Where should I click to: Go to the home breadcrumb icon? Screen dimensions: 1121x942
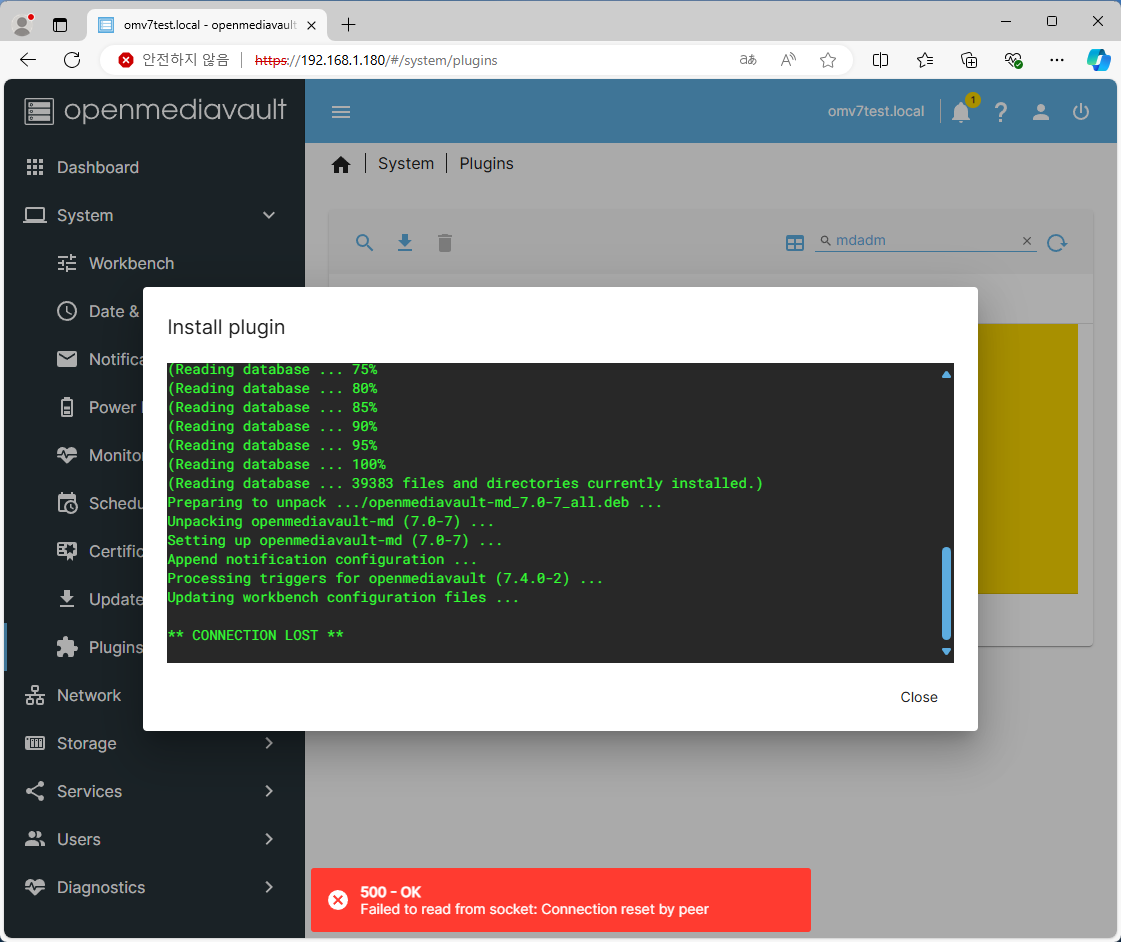click(341, 164)
